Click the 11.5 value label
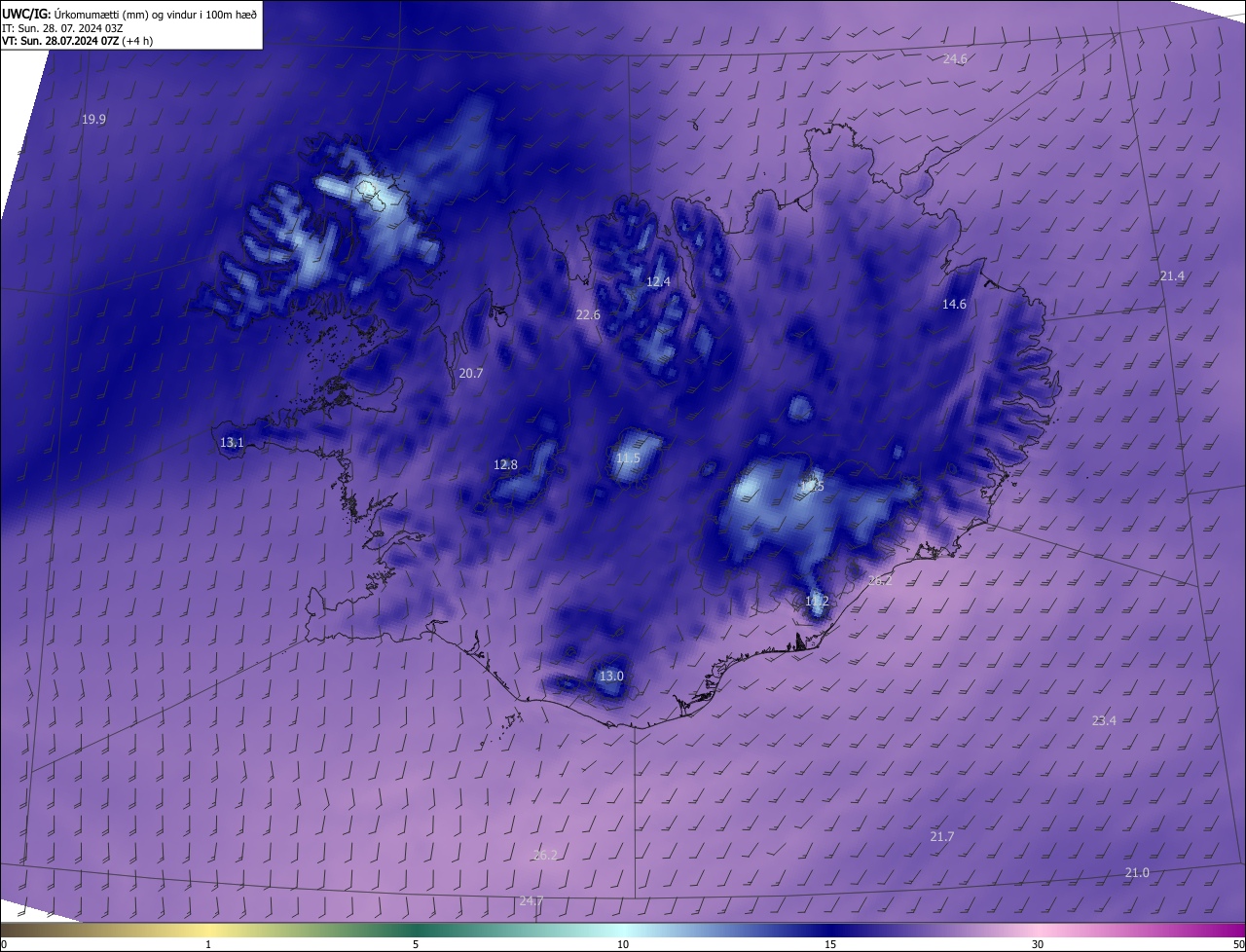The image size is (1246, 952). pyautogui.click(x=628, y=458)
